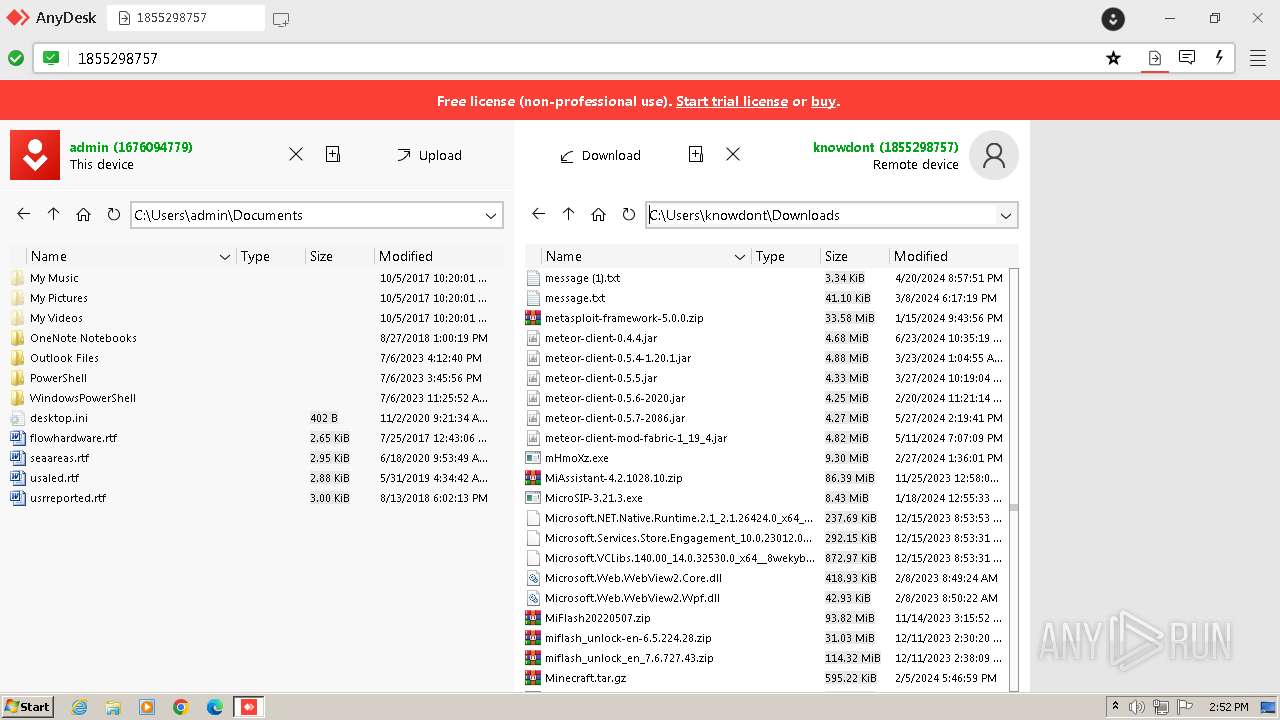1280x720 pixels.
Task: Expand remote path dropdown for Downloads
Action: click(x=1006, y=215)
